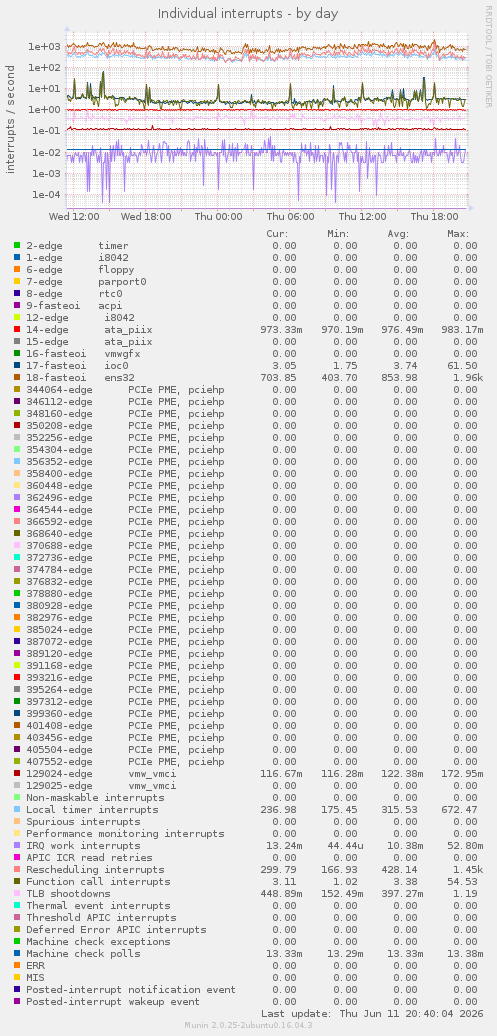Click the green swatch beside 2-edge timer
Image resolution: width=497 pixels, height=1036 pixels.
click(17, 246)
